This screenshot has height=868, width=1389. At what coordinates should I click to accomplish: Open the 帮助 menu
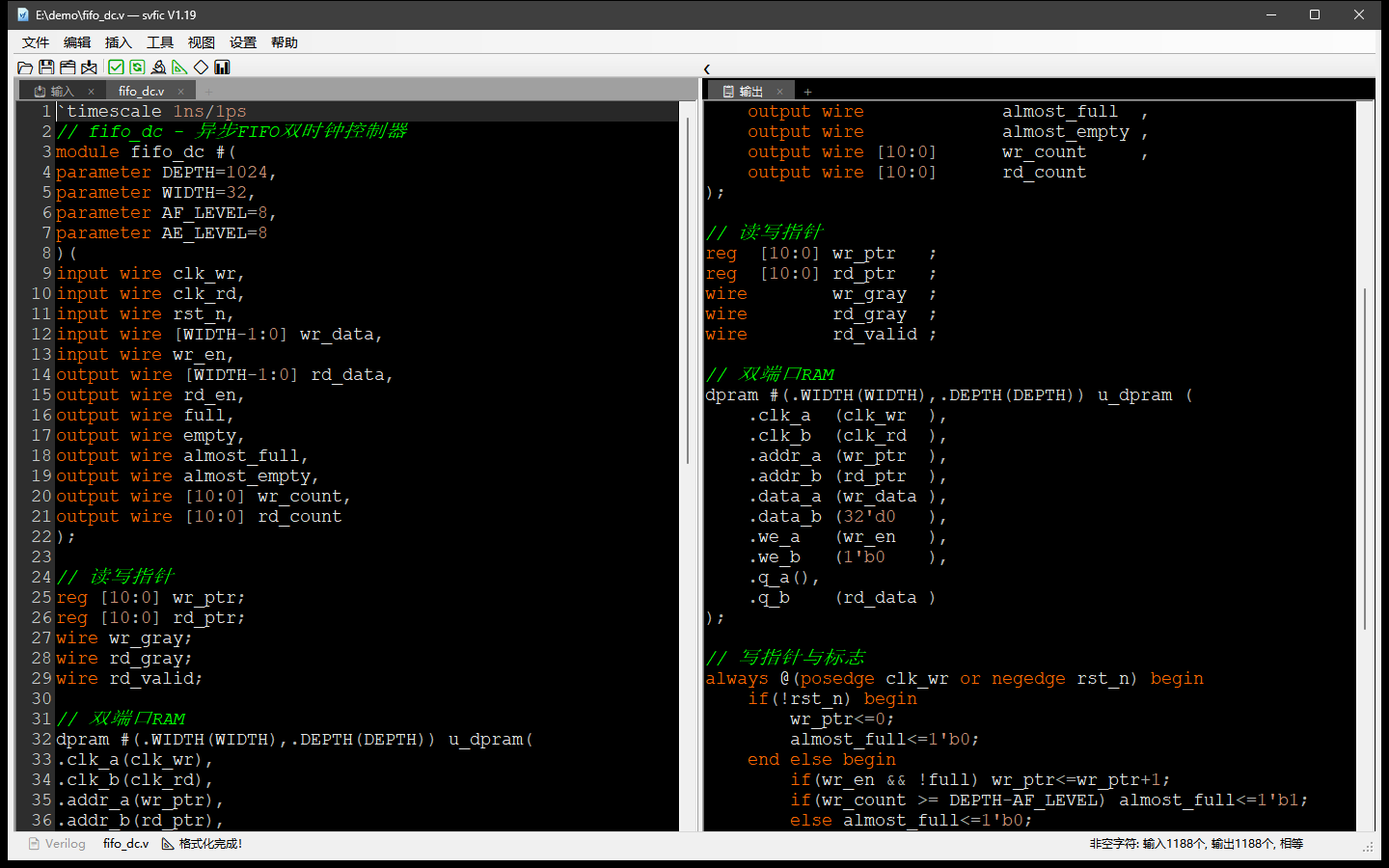coord(285,42)
